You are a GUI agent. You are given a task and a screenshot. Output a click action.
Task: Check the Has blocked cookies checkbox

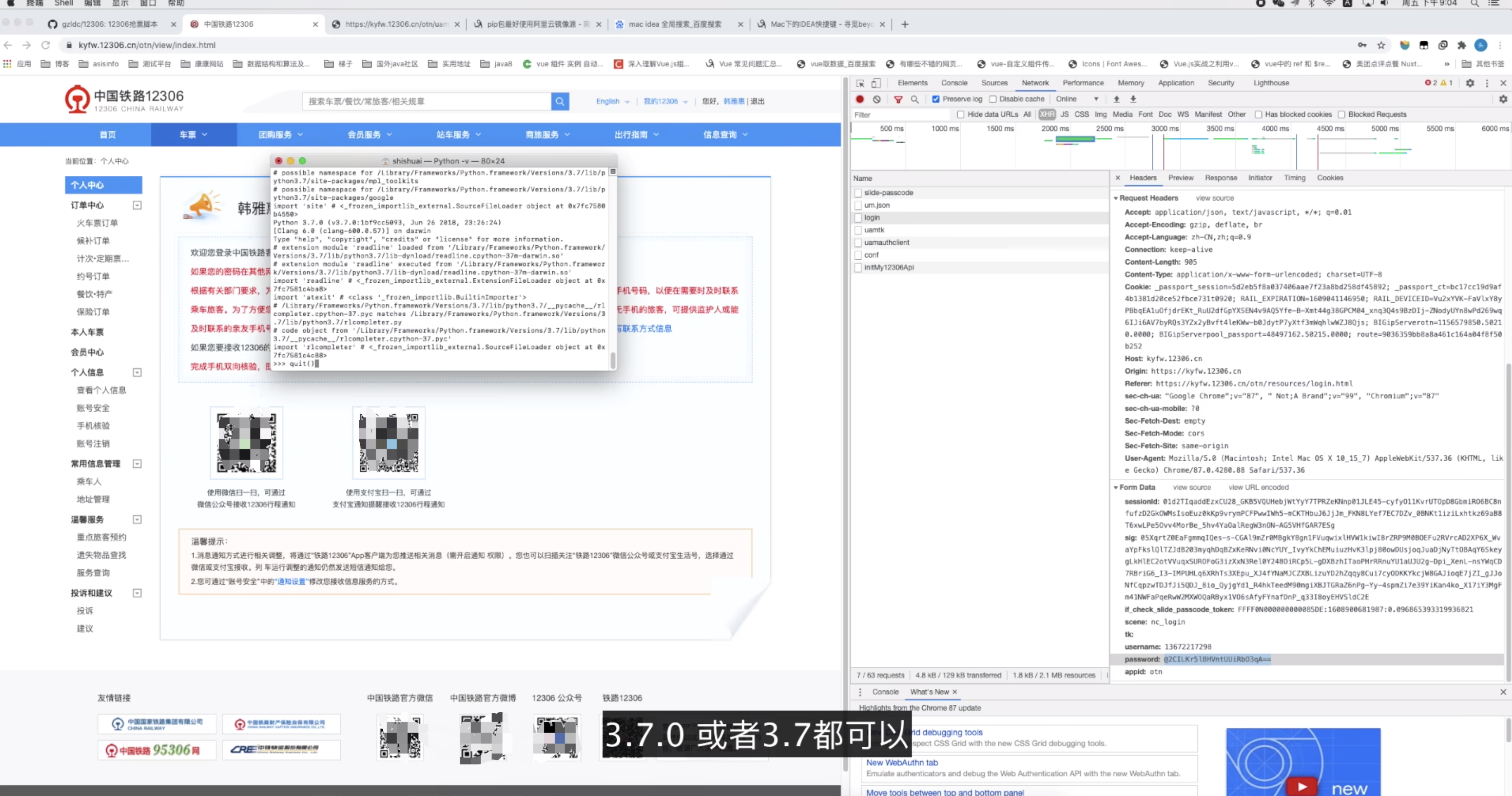pyautogui.click(x=1258, y=114)
